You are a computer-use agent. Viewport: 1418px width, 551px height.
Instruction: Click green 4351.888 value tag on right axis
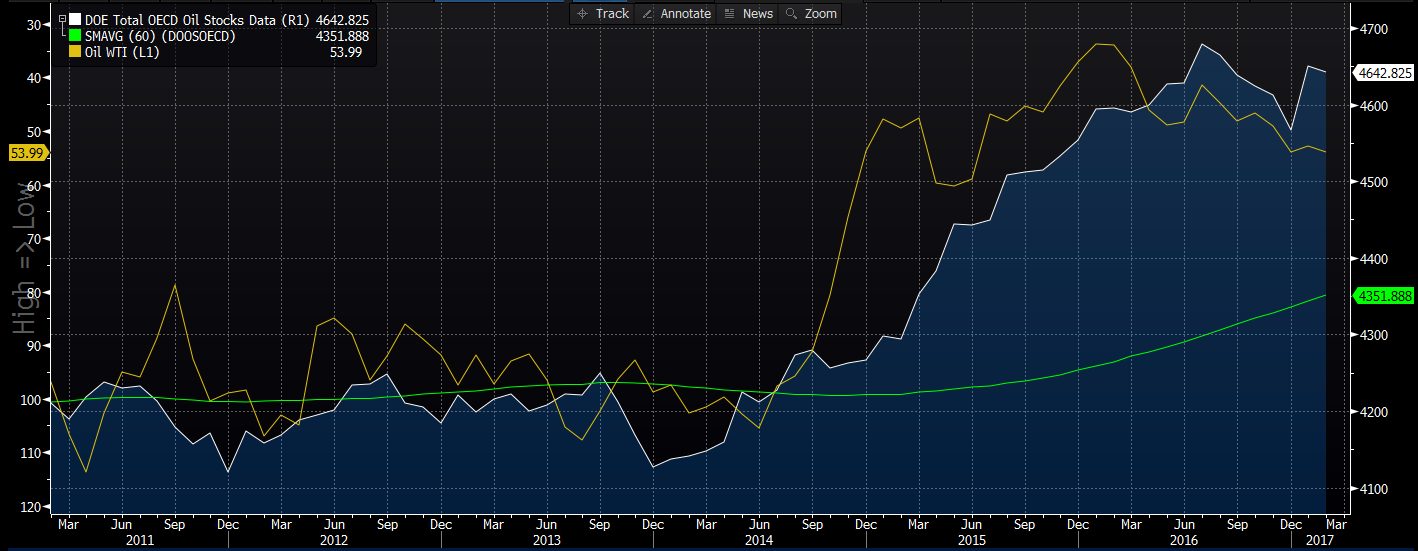coord(1384,295)
